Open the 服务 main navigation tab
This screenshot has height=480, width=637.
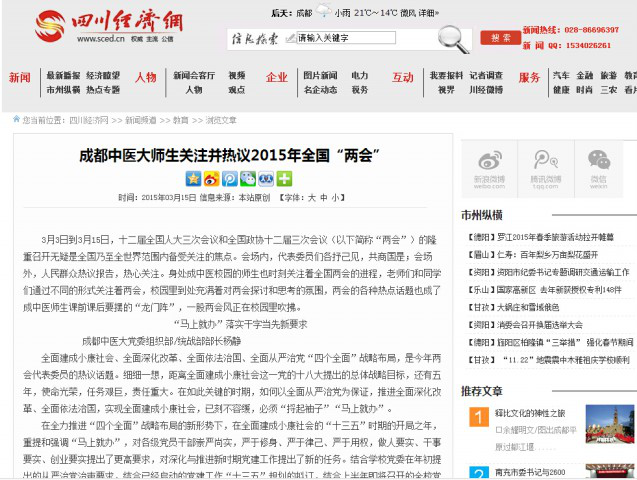[529, 78]
